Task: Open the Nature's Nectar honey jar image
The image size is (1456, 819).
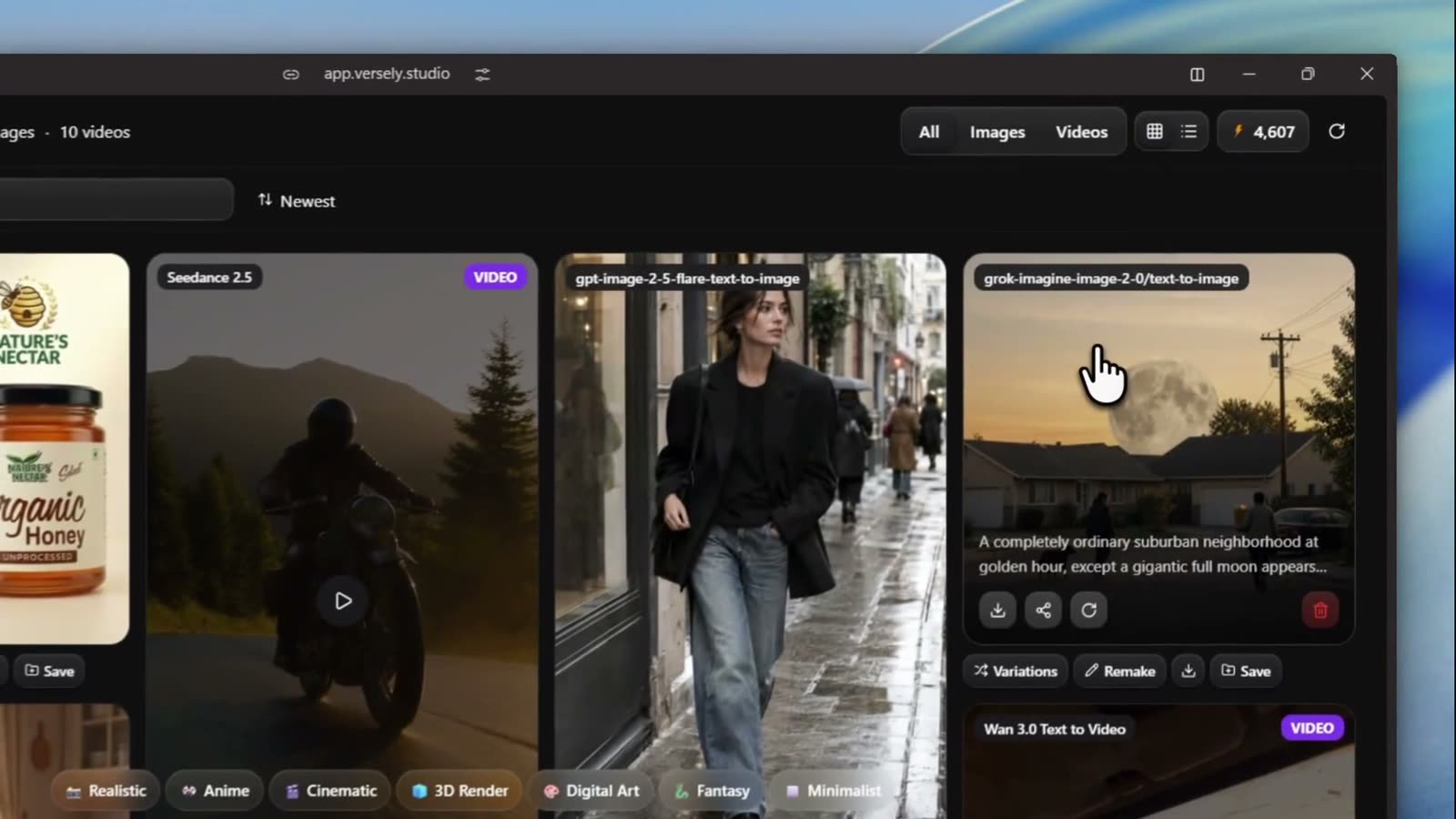Action: pos(64,449)
